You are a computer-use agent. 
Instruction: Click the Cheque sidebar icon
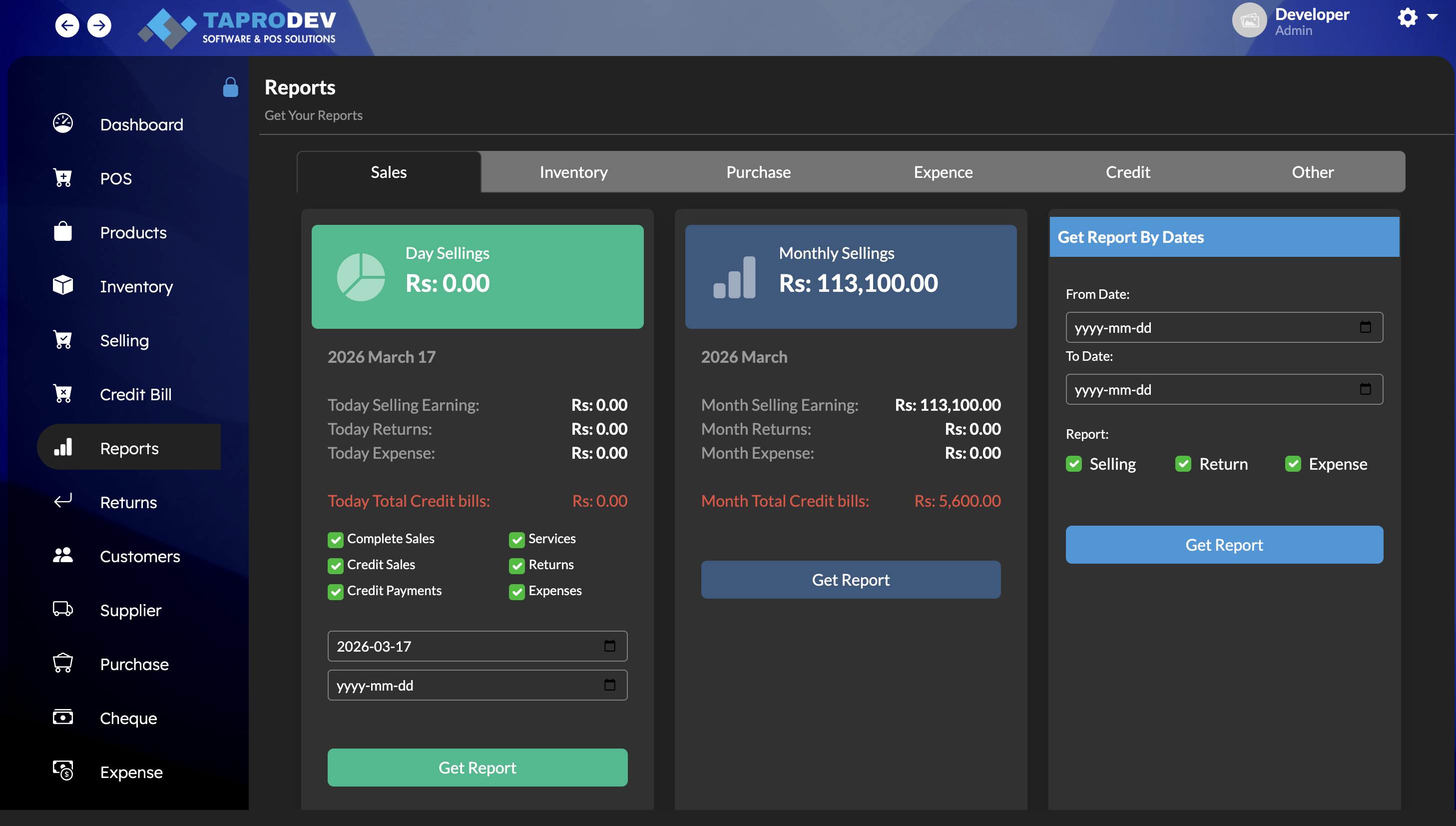pos(62,718)
